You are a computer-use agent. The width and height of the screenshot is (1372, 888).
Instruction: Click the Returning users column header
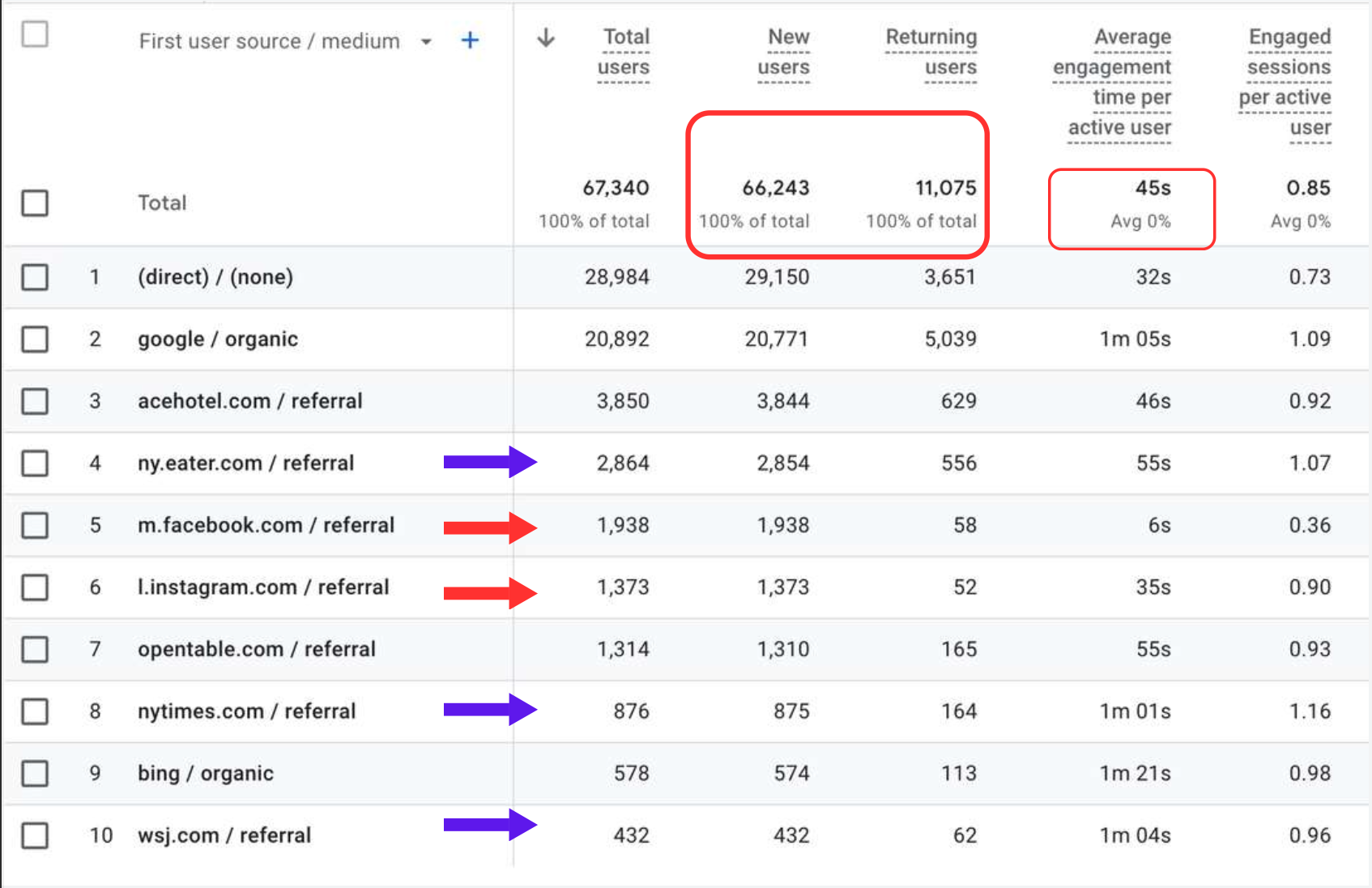click(931, 52)
